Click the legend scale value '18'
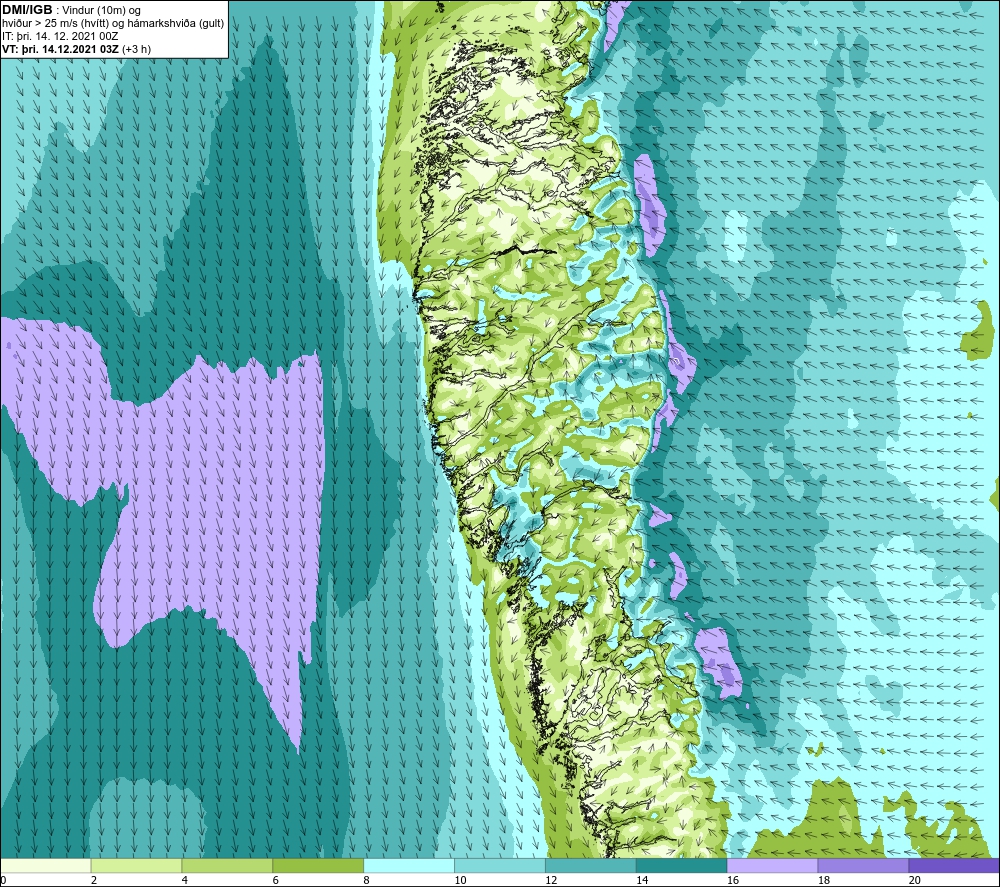This screenshot has width=1000, height=887. pyautogui.click(x=823, y=880)
